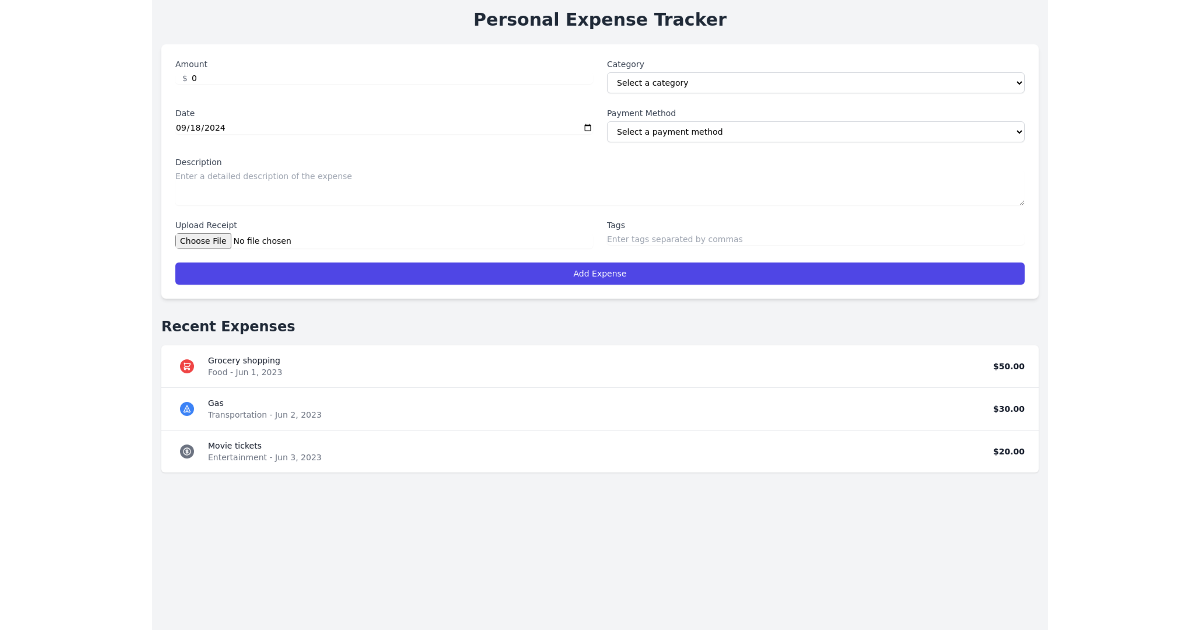Open the calendar picker in the Date field

tap(587, 127)
